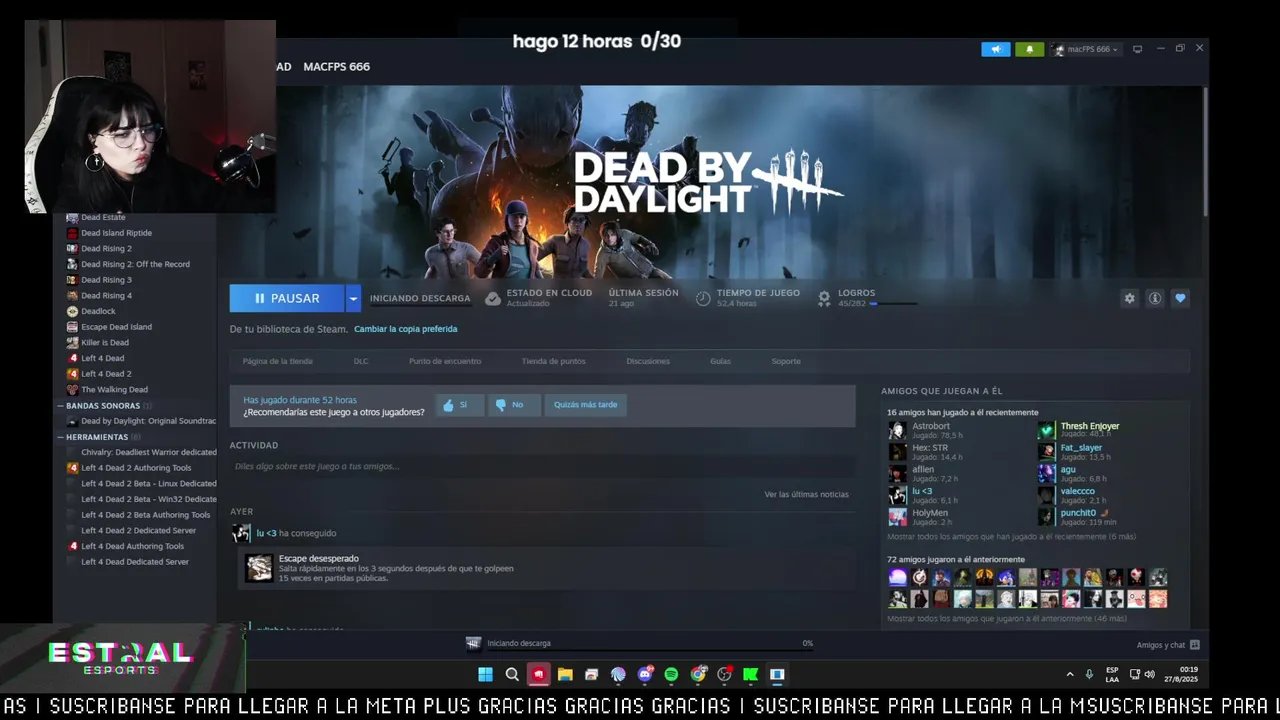Open The Walking Dead game icon
This screenshot has height=720, width=1280.
(x=72, y=390)
